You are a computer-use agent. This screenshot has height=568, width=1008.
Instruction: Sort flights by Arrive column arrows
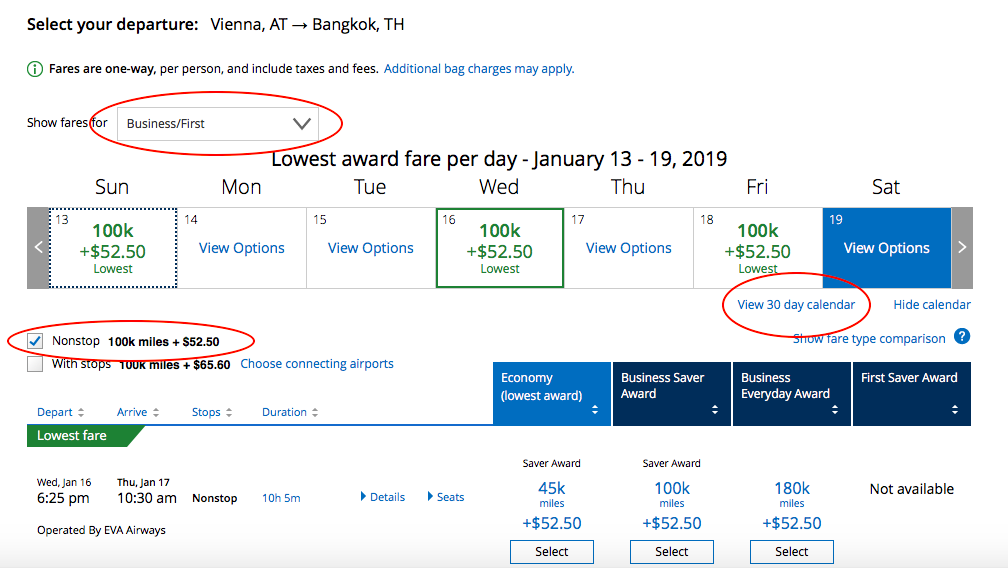click(155, 413)
